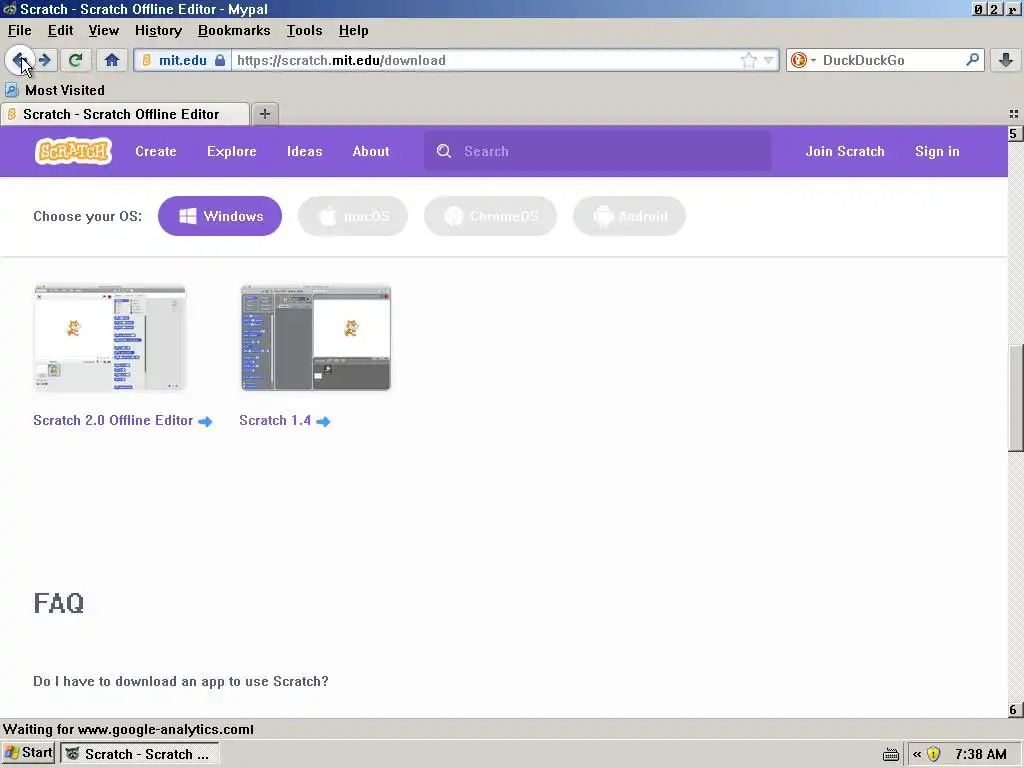The width and height of the screenshot is (1024, 768).
Task: Select Android as your OS
Action: click(629, 216)
